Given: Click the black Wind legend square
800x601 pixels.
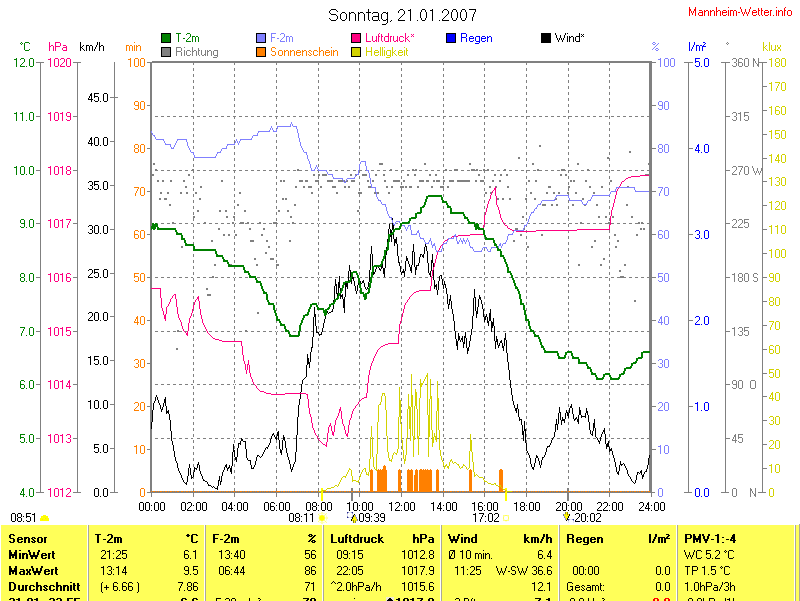Looking at the screenshot, I should click(545, 39).
